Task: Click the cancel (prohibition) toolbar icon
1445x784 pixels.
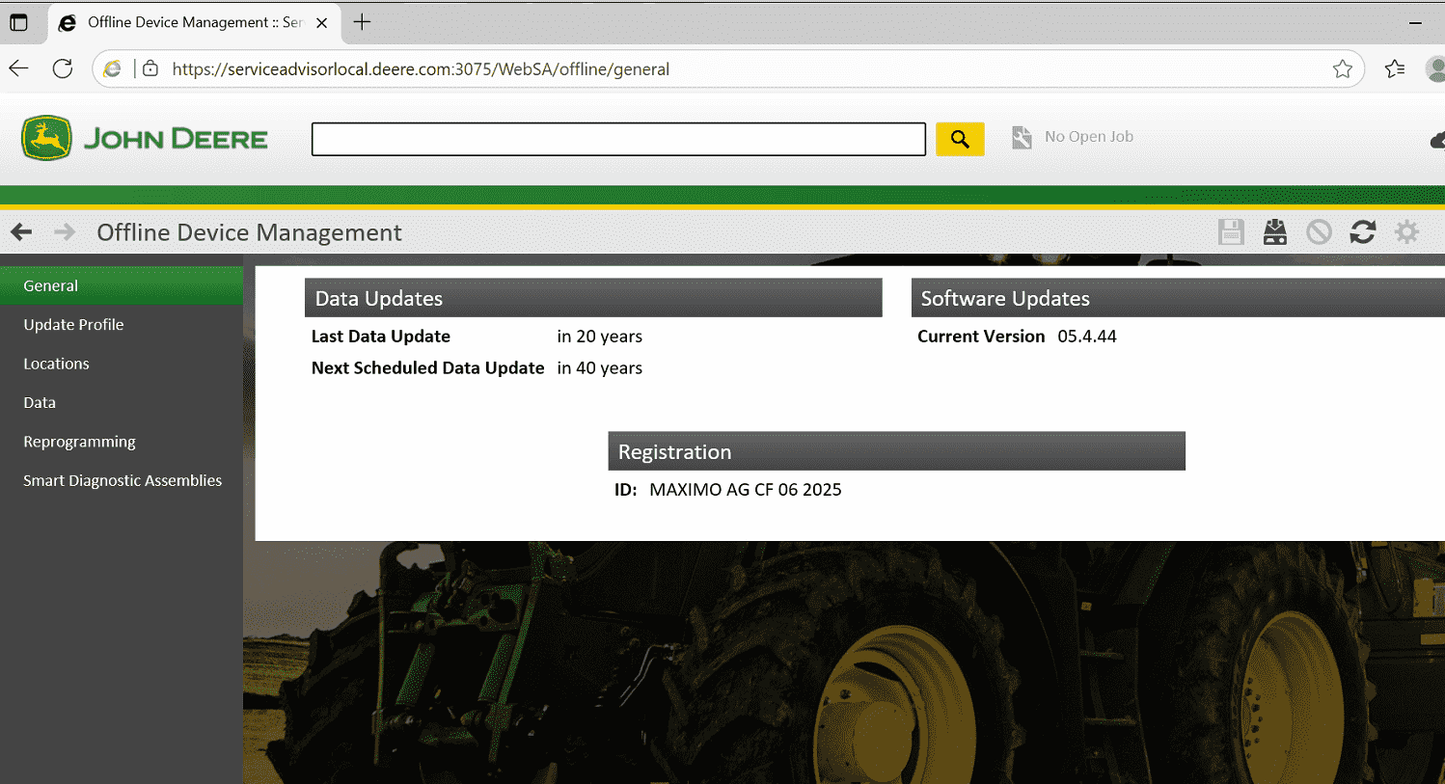Action: [x=1319, y=231]
